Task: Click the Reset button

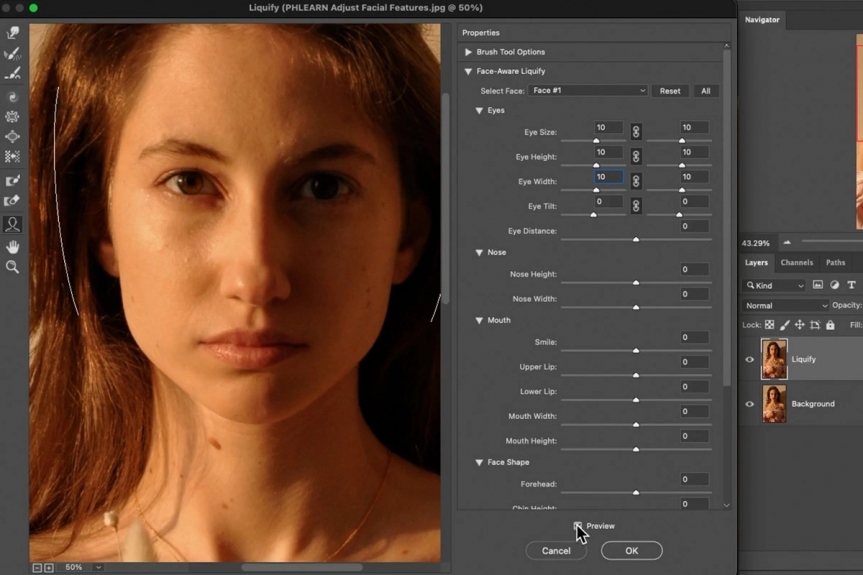Action: click(669, 91)
